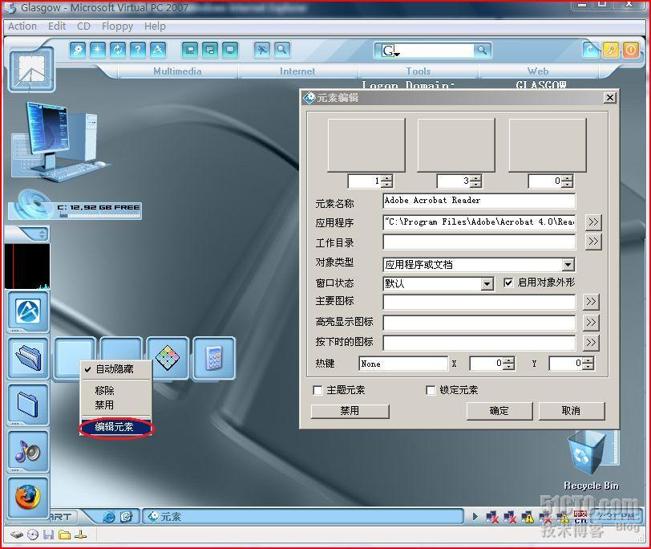
Task: Open the open folder dock icon
Action: [28, 358]
